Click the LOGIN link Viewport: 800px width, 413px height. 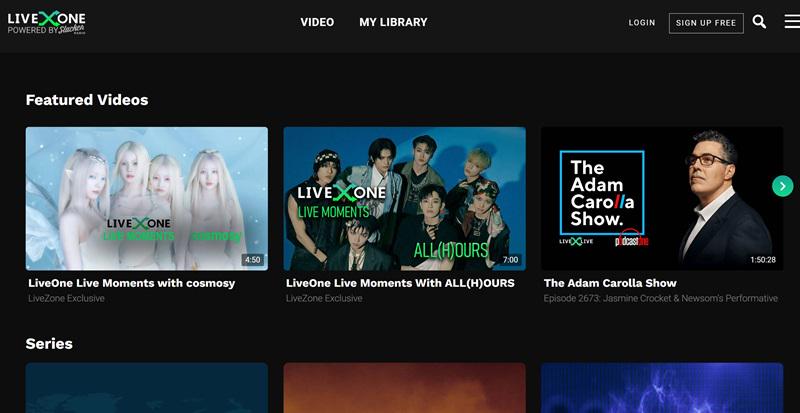pos(642,23)
